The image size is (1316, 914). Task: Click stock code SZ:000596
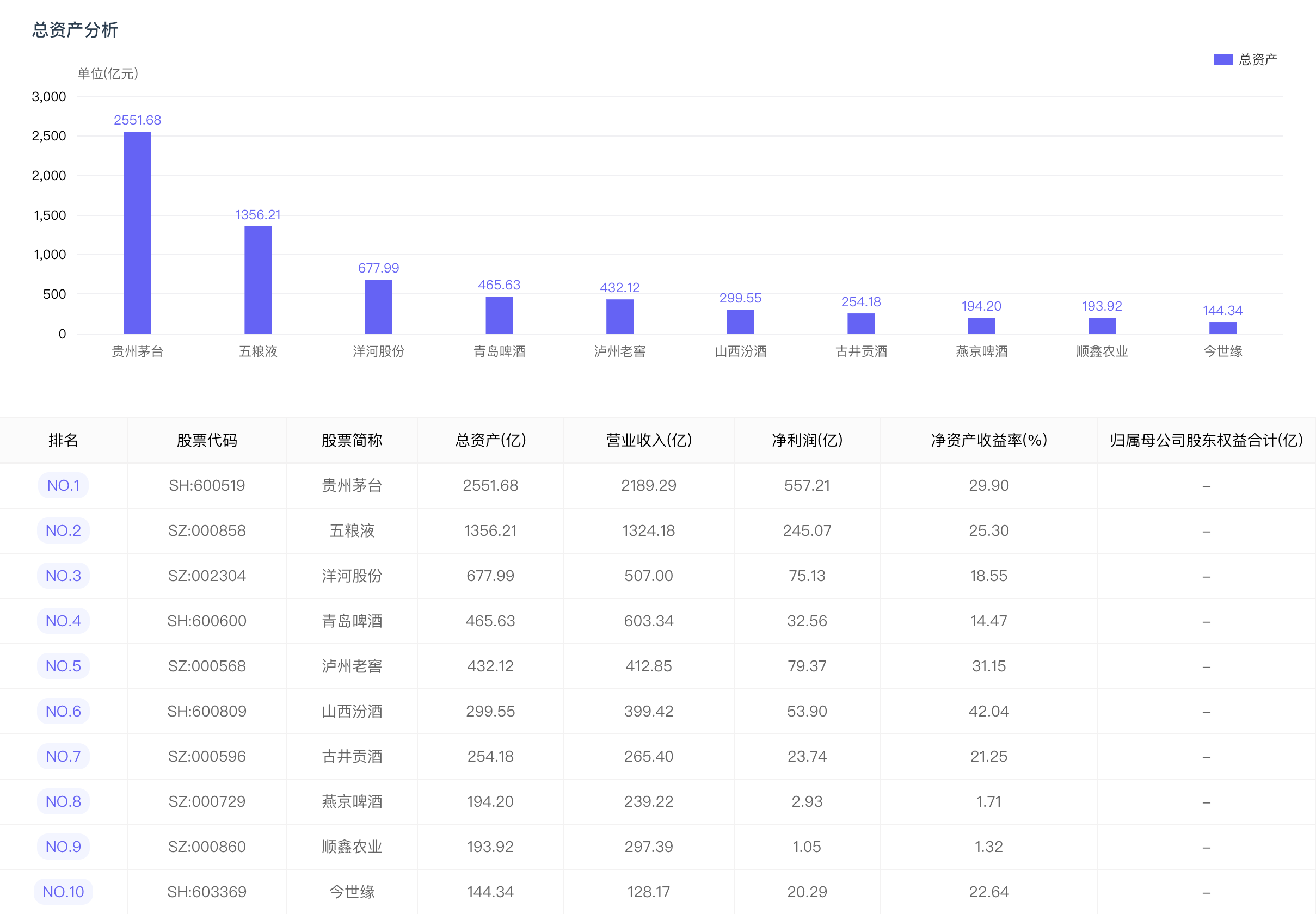pos(207,757)
